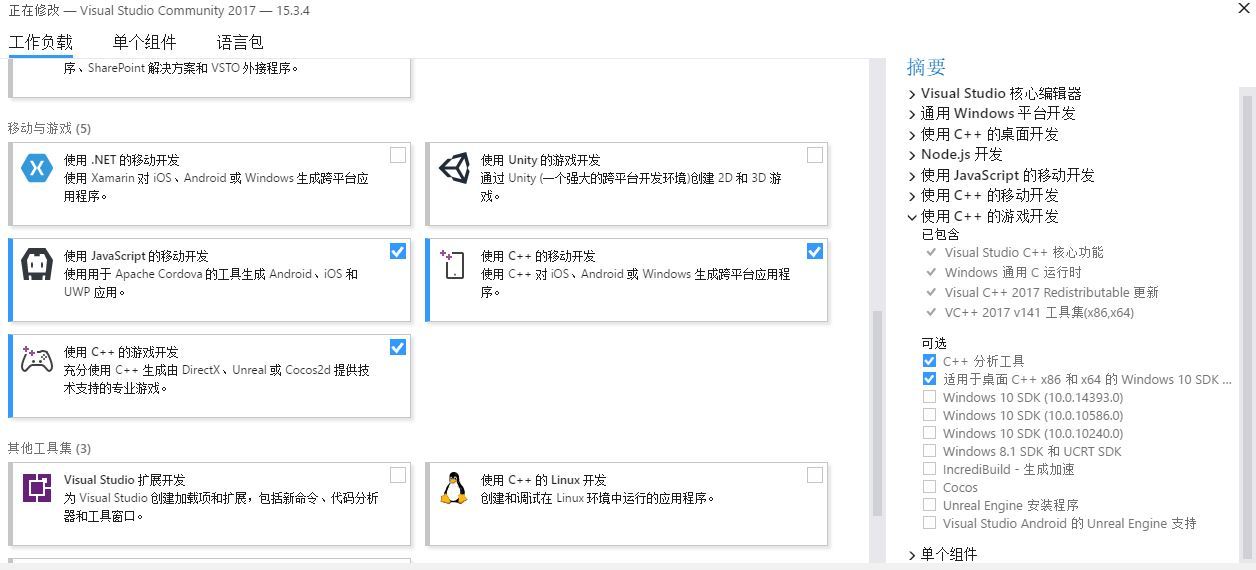This screenshot has height=570, width=1256.
Task: Click VC++ 2017 v141 工具集(x86,x64) item
Action: (x=1039, y=313)
